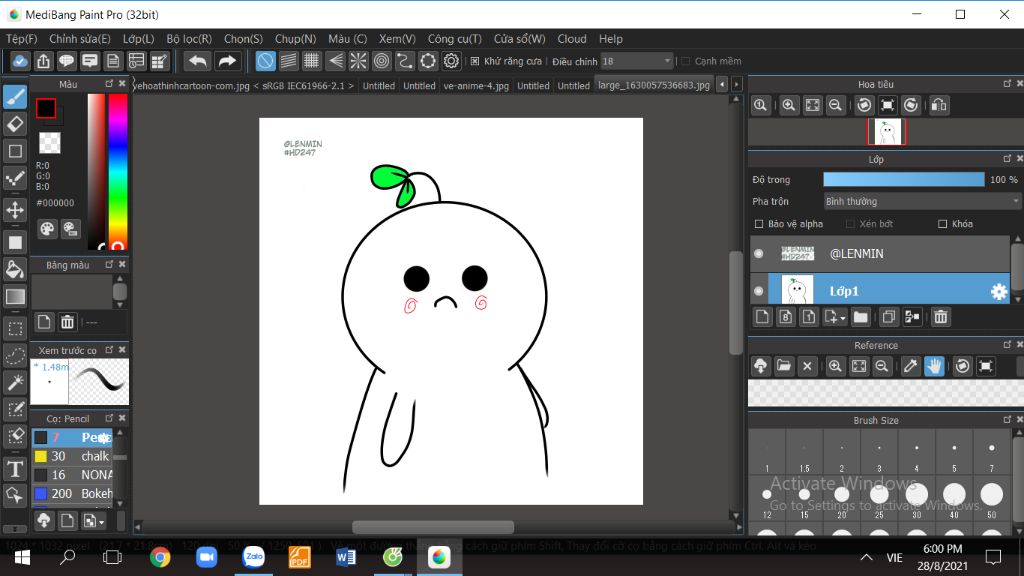Image resolution: width=1024 pixels, height=576 pixels.
Task: Select the Eraser tool
Action: pos(15,123)
